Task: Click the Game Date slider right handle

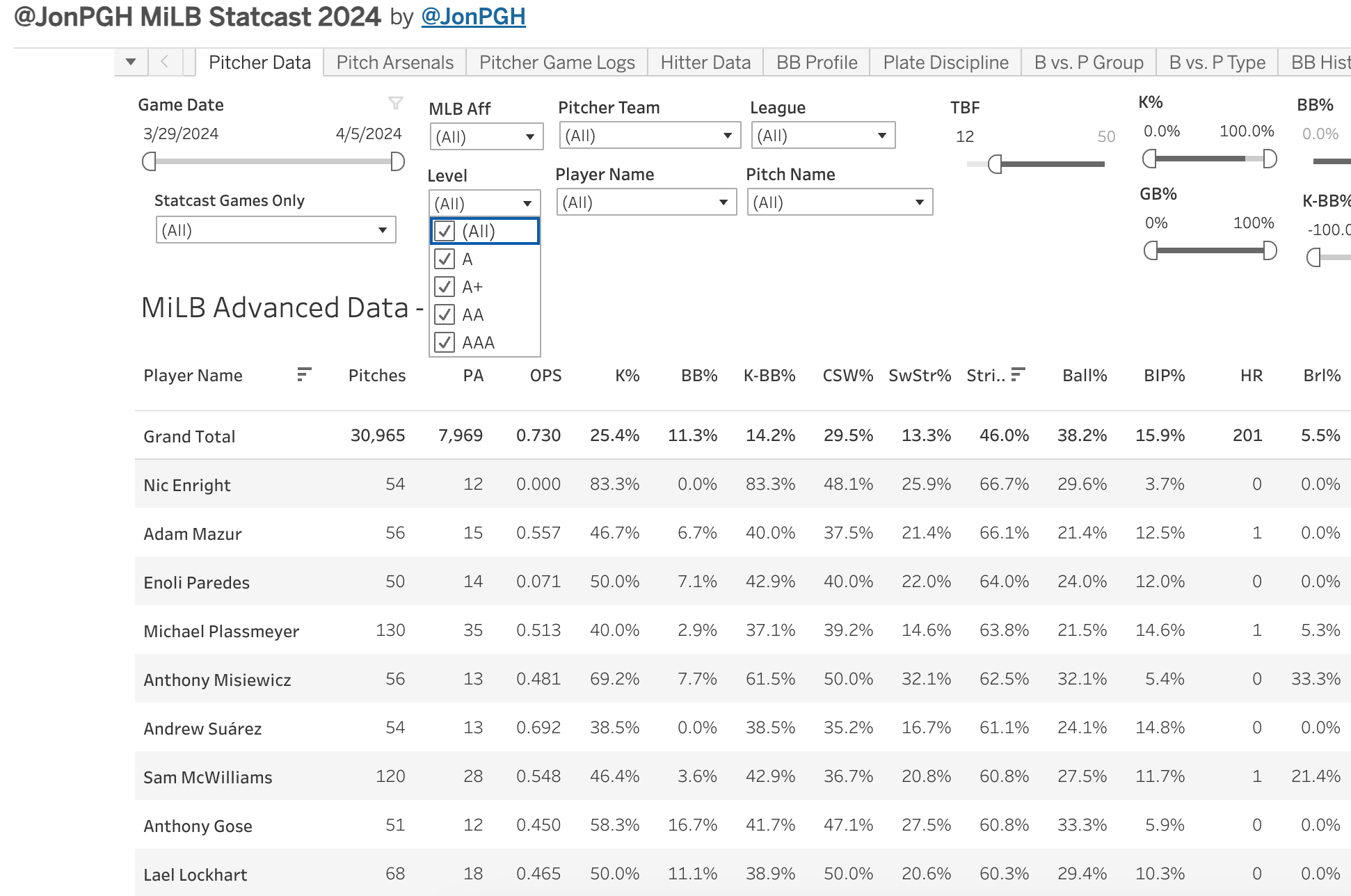Action: (x=398, y=162)
